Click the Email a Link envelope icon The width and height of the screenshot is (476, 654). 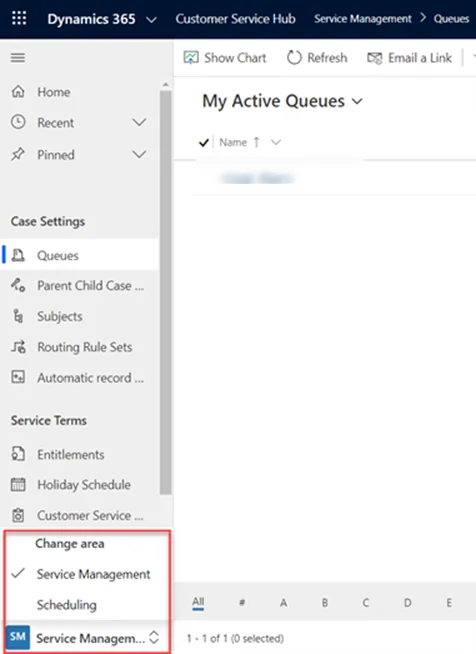375,58
